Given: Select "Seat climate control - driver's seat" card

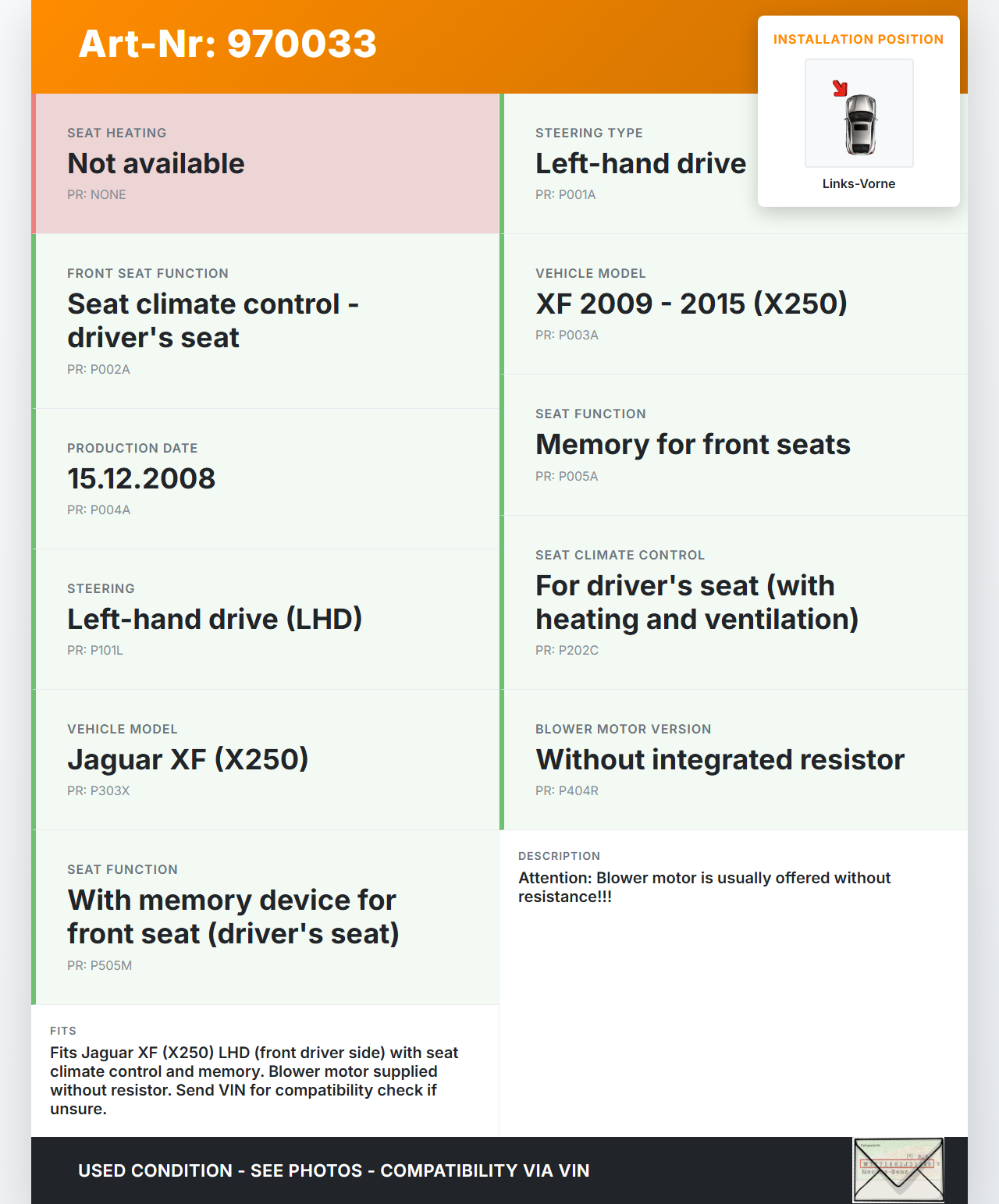Looking at the screenshot, I should [x=213, y=321].
